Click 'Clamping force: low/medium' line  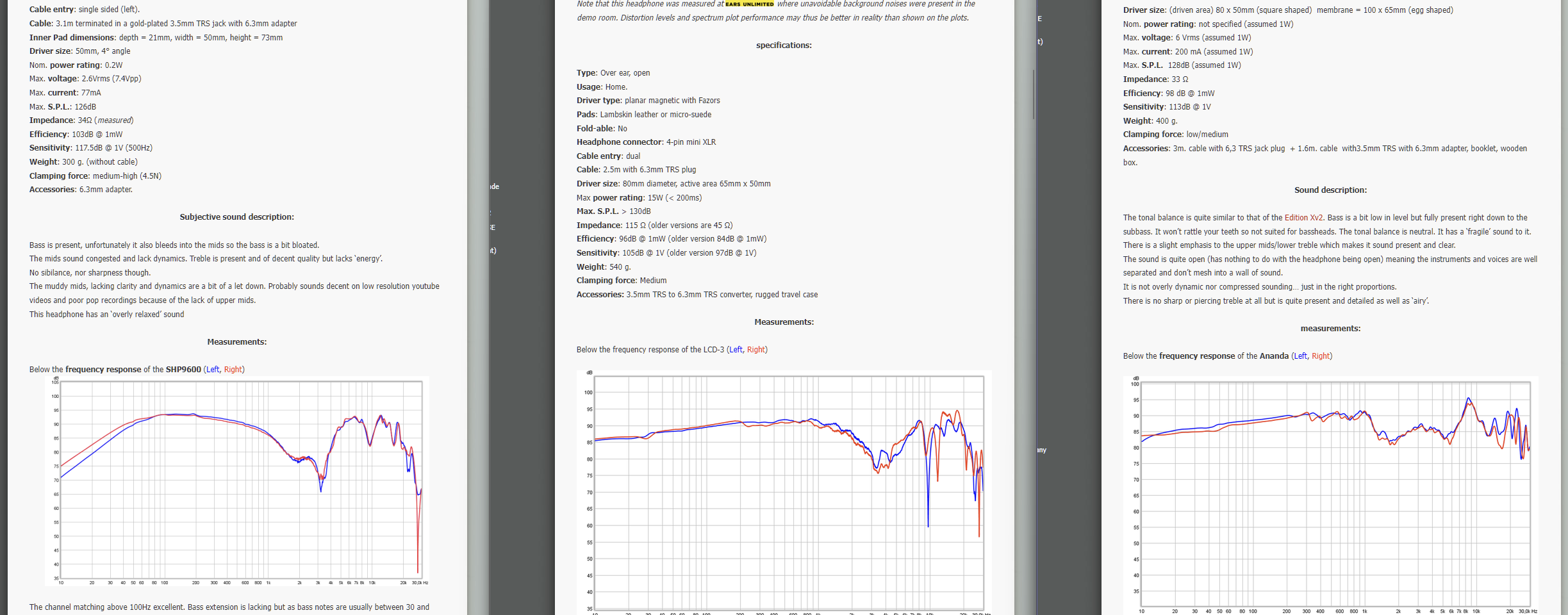click(1175, 135)
